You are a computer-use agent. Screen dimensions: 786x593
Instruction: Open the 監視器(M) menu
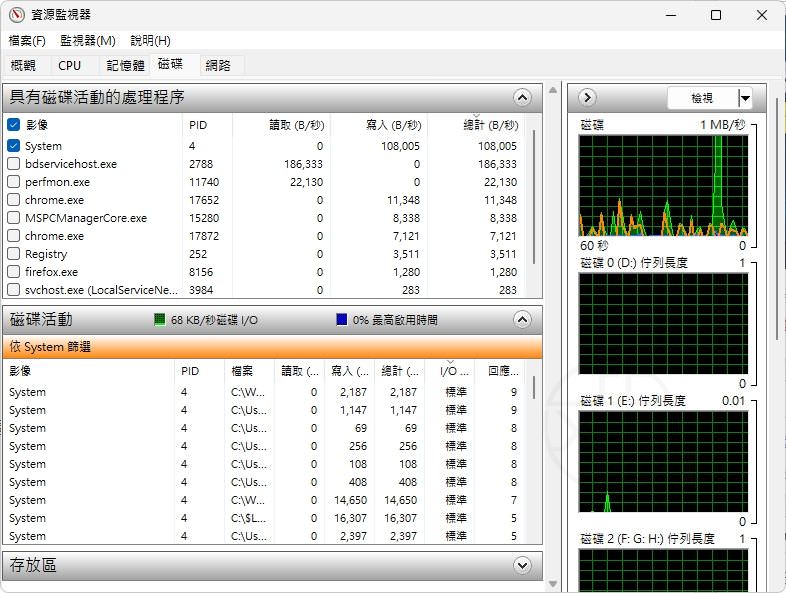pyautogui.click(x=88, y=41)
